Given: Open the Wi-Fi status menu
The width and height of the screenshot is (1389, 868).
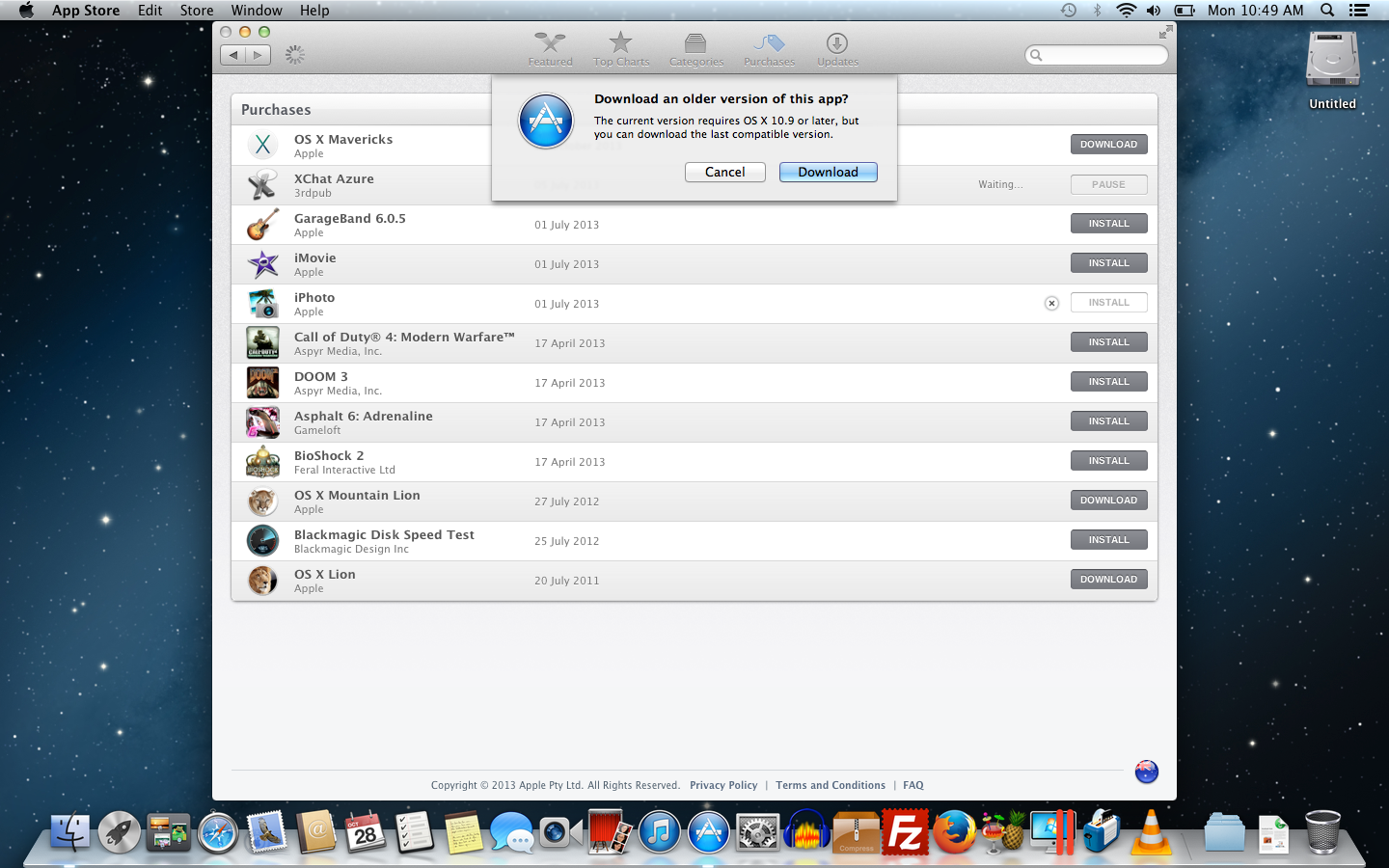Looking at the screenshot, I should click(1126, 11).
